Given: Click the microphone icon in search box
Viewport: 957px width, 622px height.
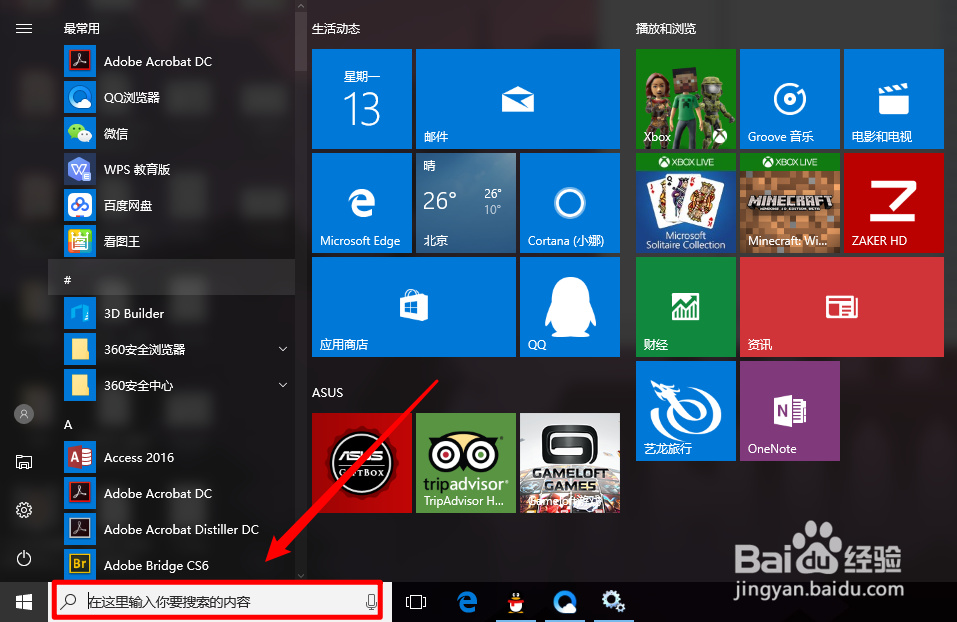Looking at the screenshot, I should (x=370, y=602).
